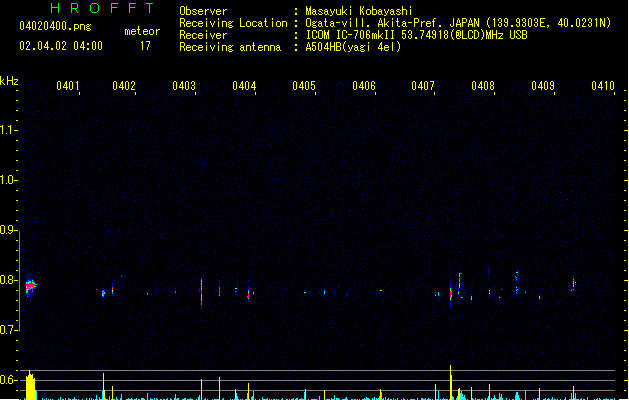Click time marker 0402
Image resolution: width=629 pixels, height=400 pixels.
pyautogui.click(x=124, y=86)
